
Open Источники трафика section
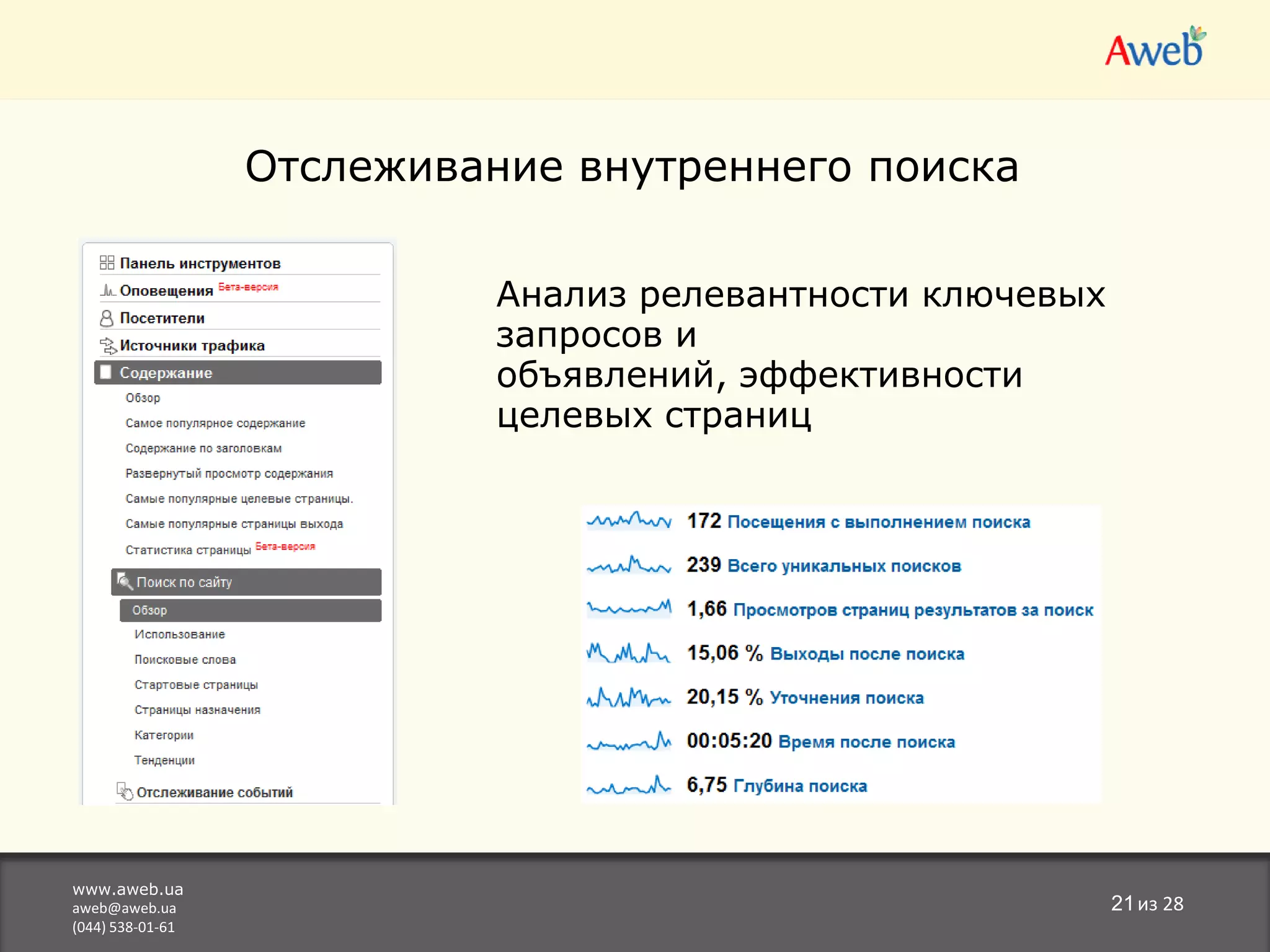(192, 345)
